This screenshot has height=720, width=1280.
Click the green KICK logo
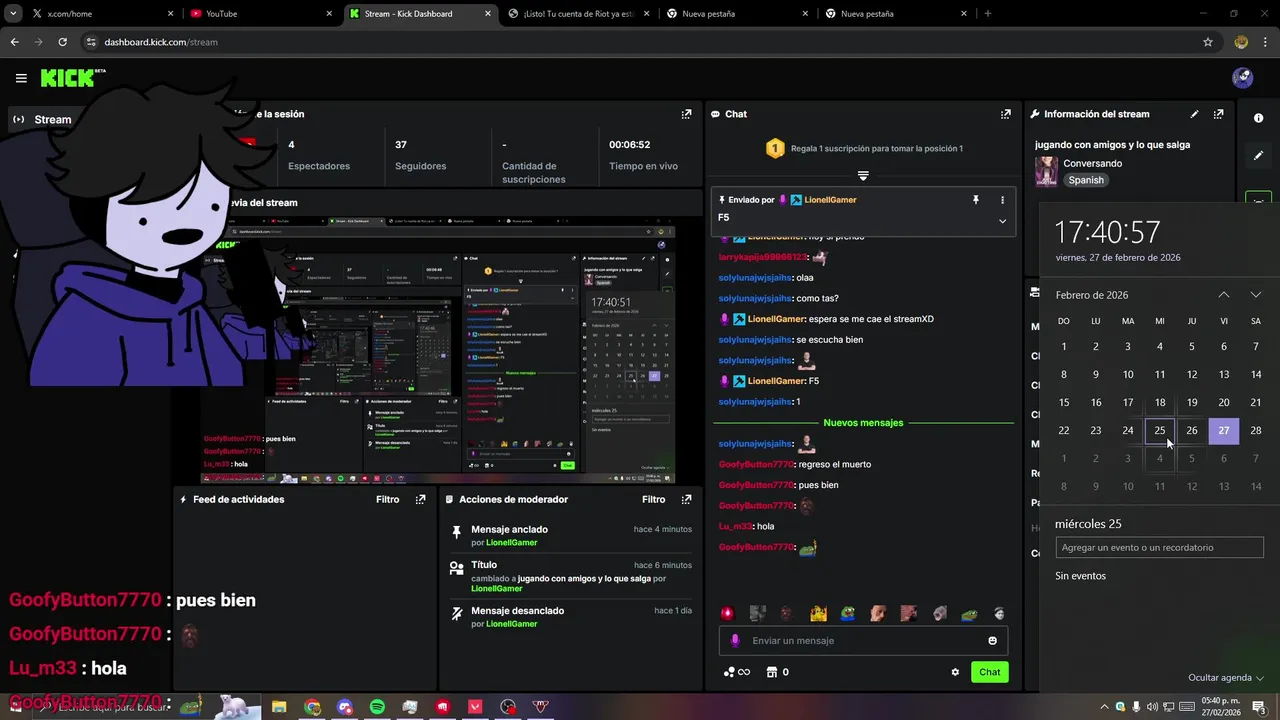(67, 78)
